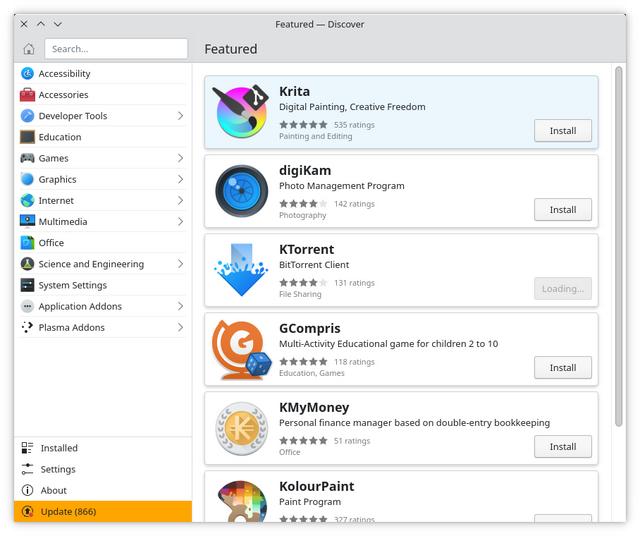Click the Krita paintbrush app icon
This screenshot has width=640, height=536.
coord(241,111)
